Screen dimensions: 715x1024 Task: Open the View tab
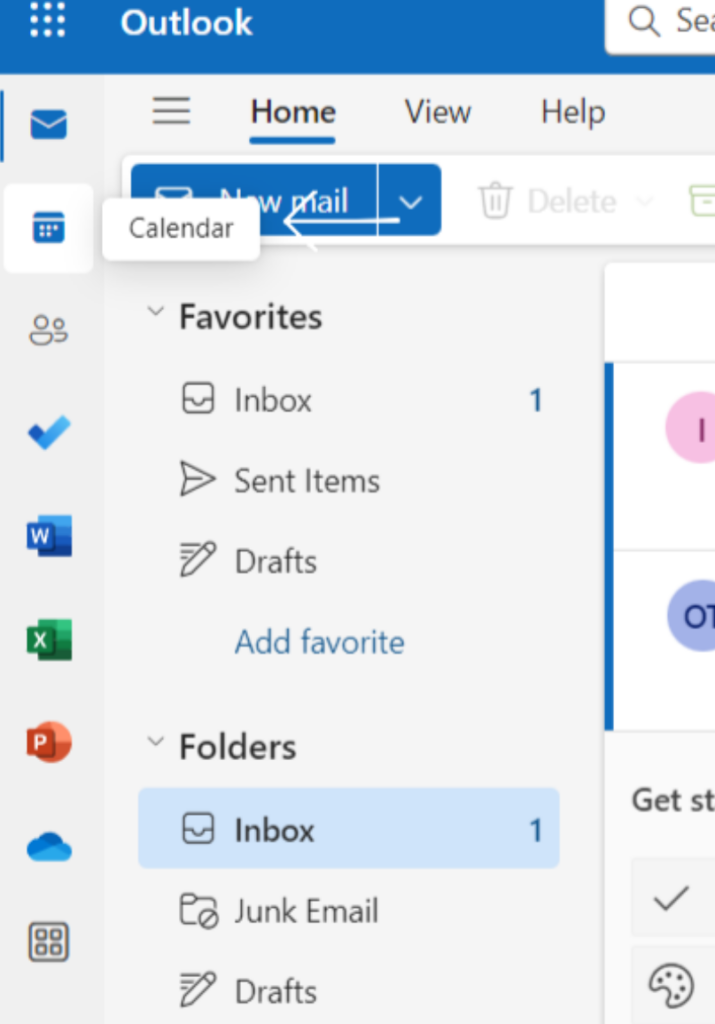pos(437,112)
